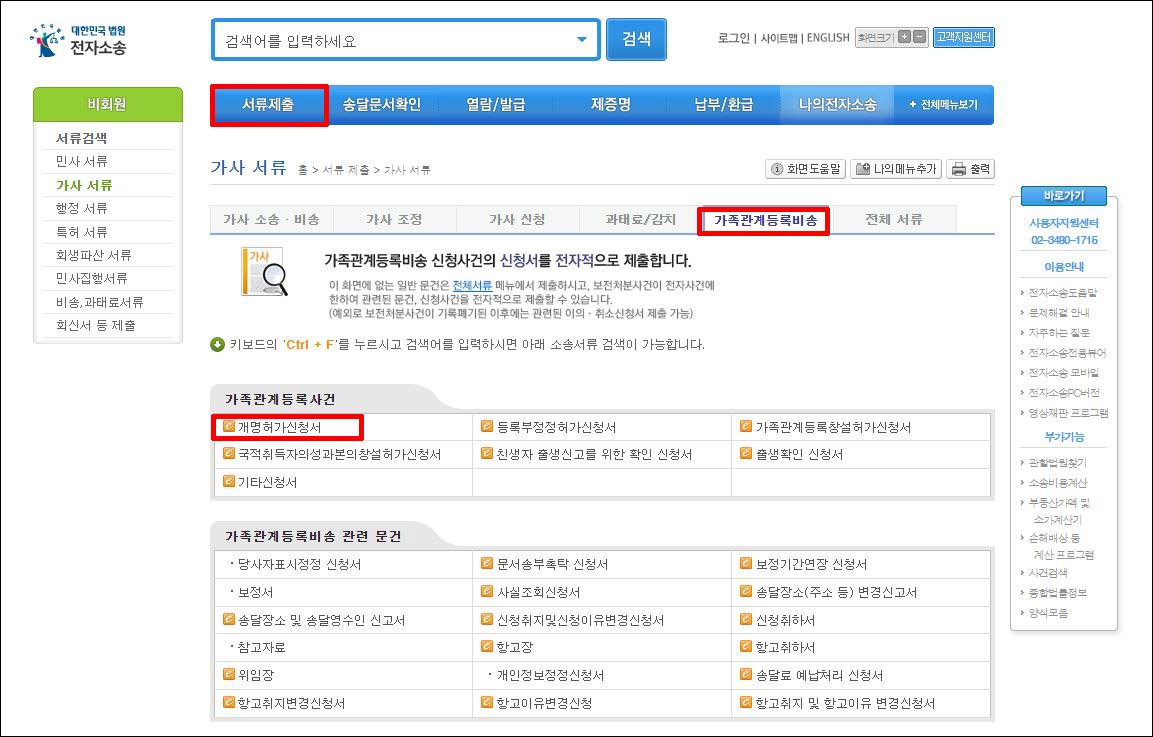Expand 전체메뉴보기 full menu
1153x737 pixels.
pyautogui.click(x=943, y=104)
